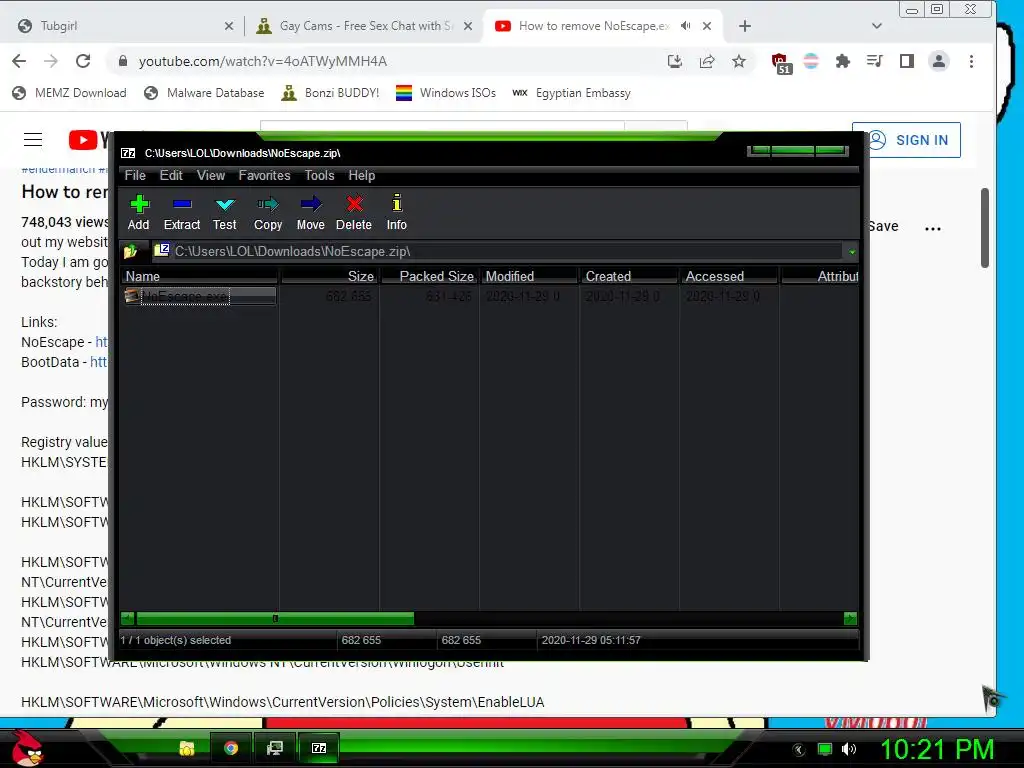Click the Add button in 7-Zip toolbar

pos(138,213)
